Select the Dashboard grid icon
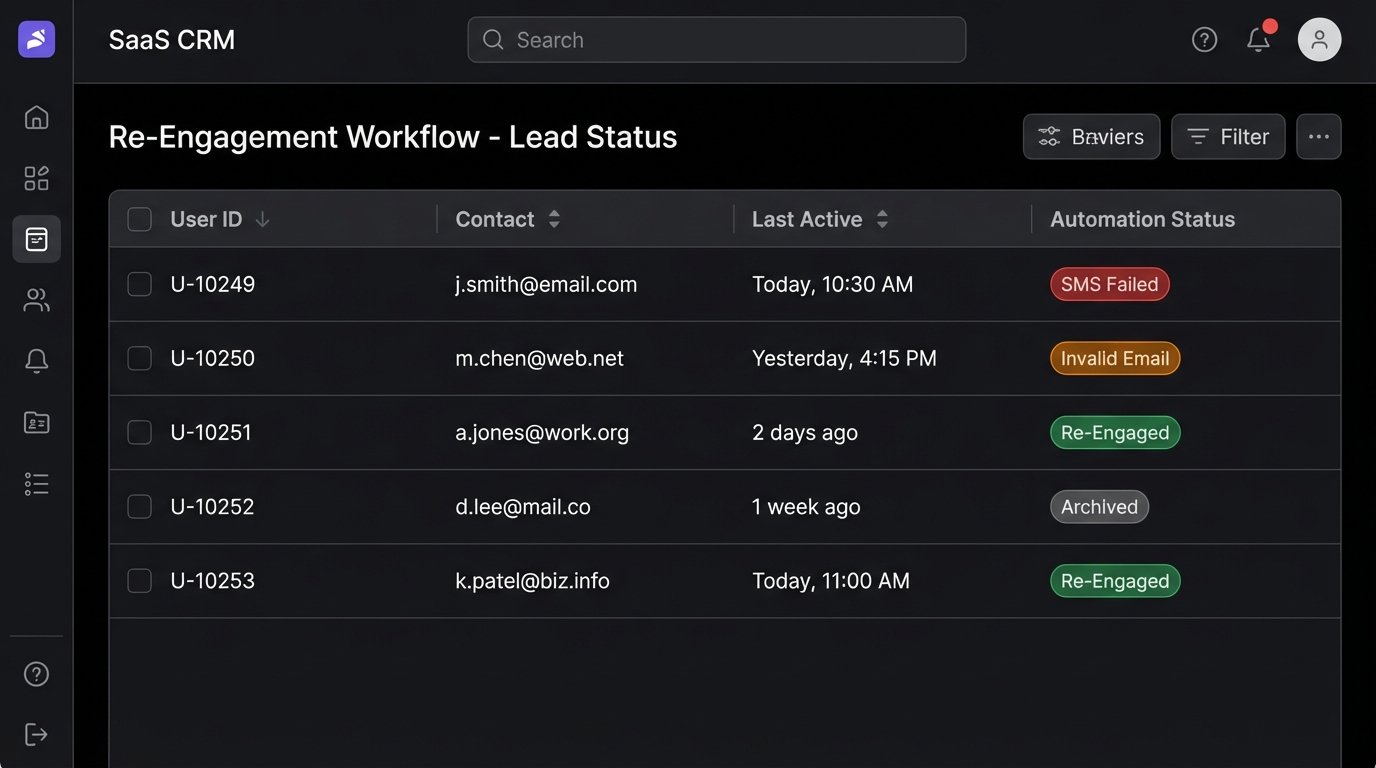 point(36,177)
